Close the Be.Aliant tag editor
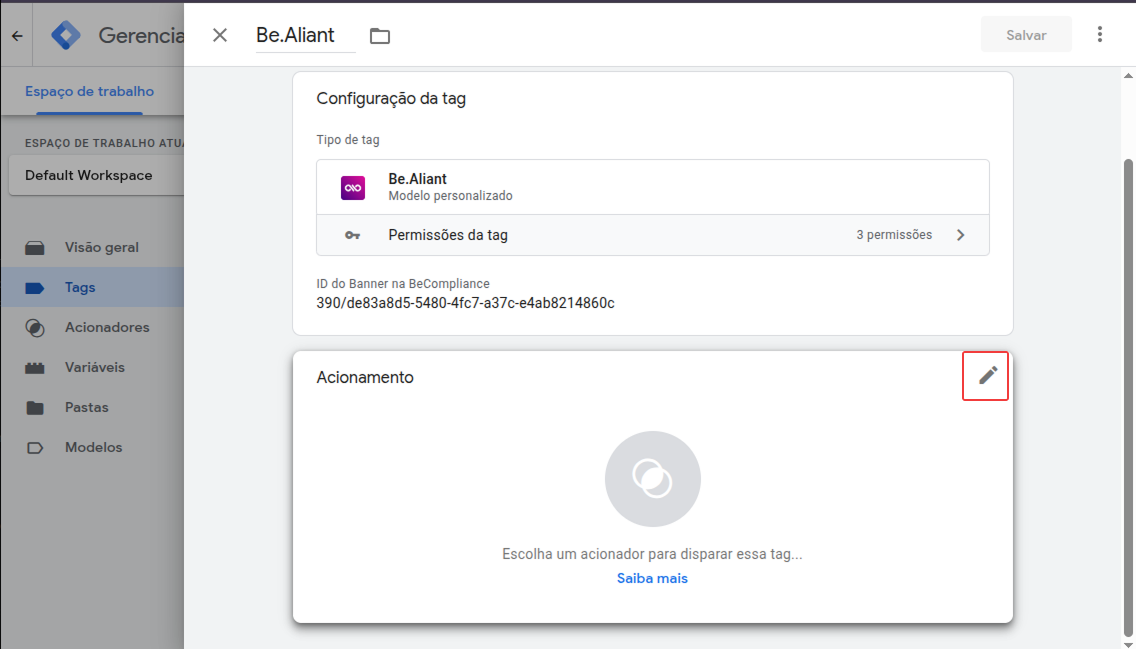The image size is (1136, 649). (220, 35)
